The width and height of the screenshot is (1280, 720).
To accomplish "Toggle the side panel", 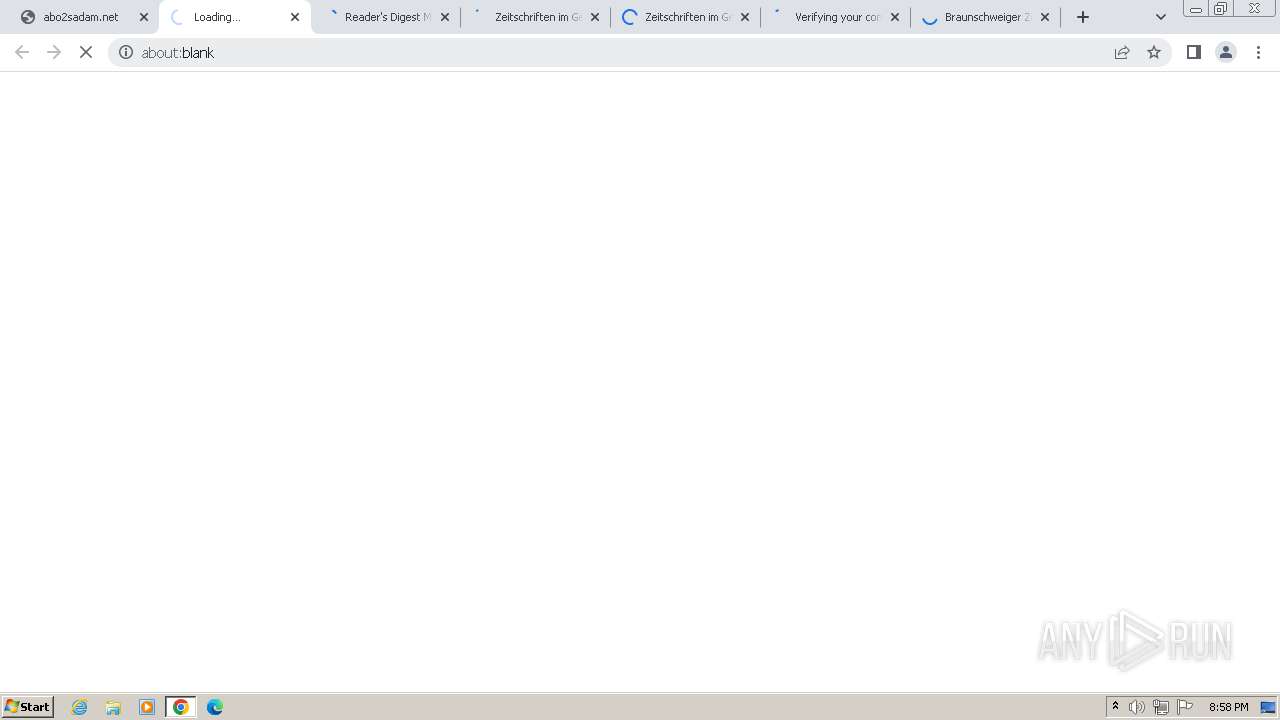I will (1194, 52).
